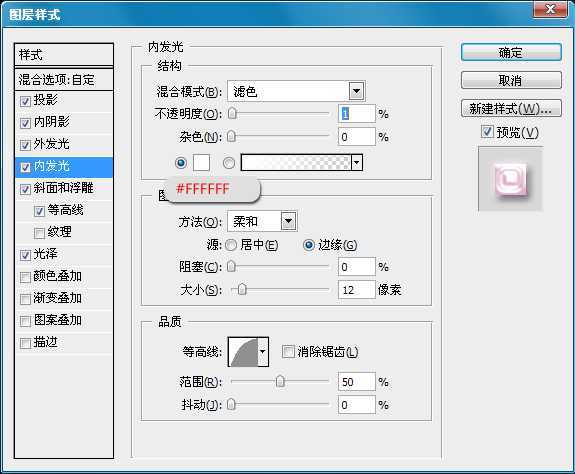Choose 居中 center source radio button

[x=231, y=245]
